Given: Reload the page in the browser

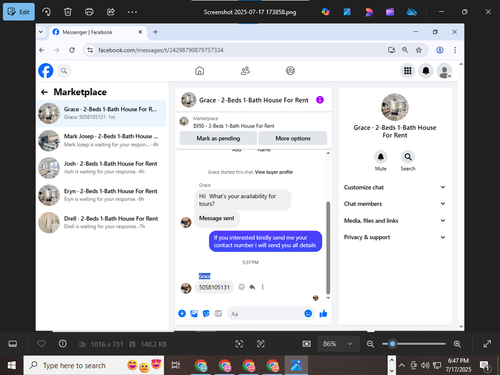Looking at the screenshot, I should [72, 50].
